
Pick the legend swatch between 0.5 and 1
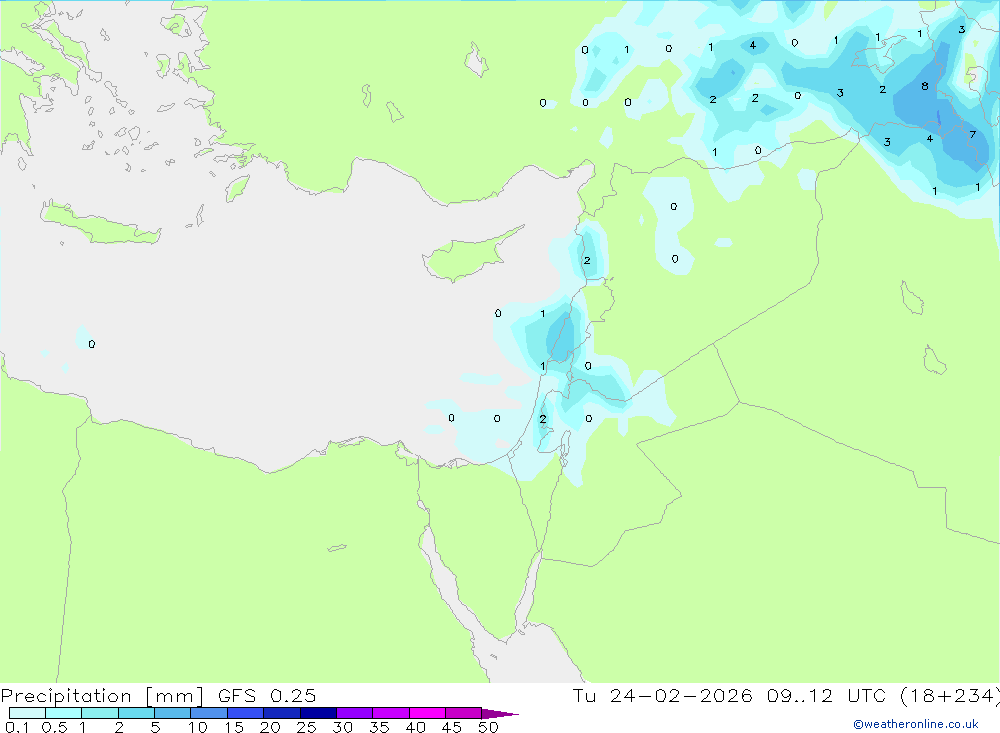click(x=63, y=713)
